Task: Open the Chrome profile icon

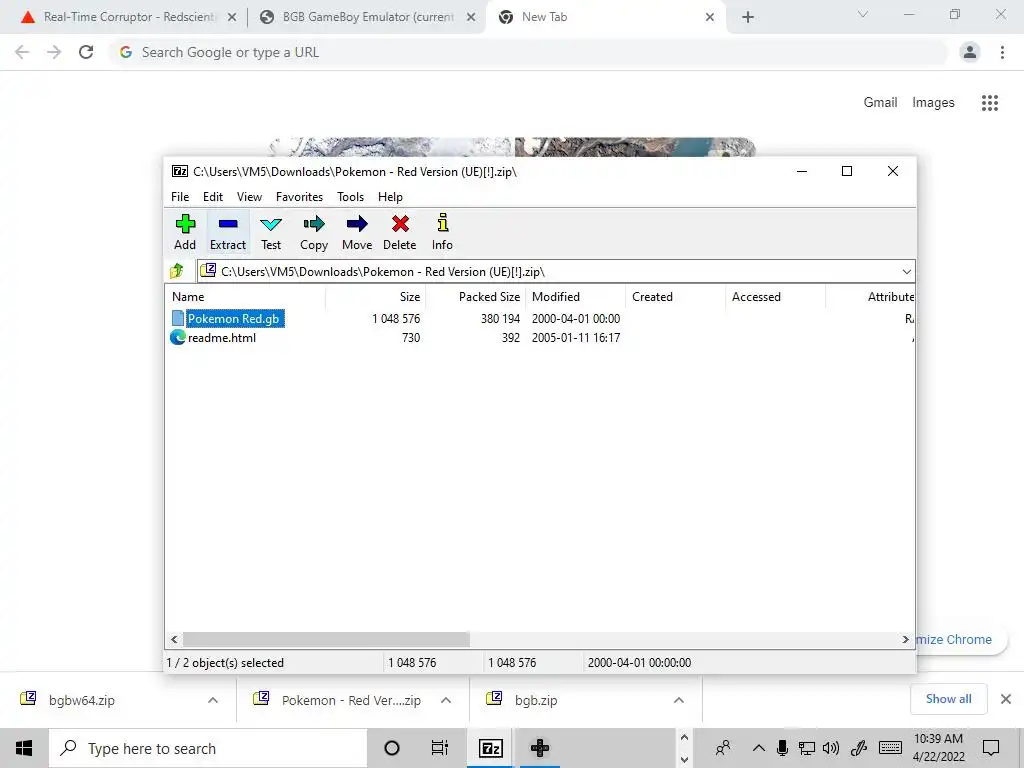Action: (970, 52)
